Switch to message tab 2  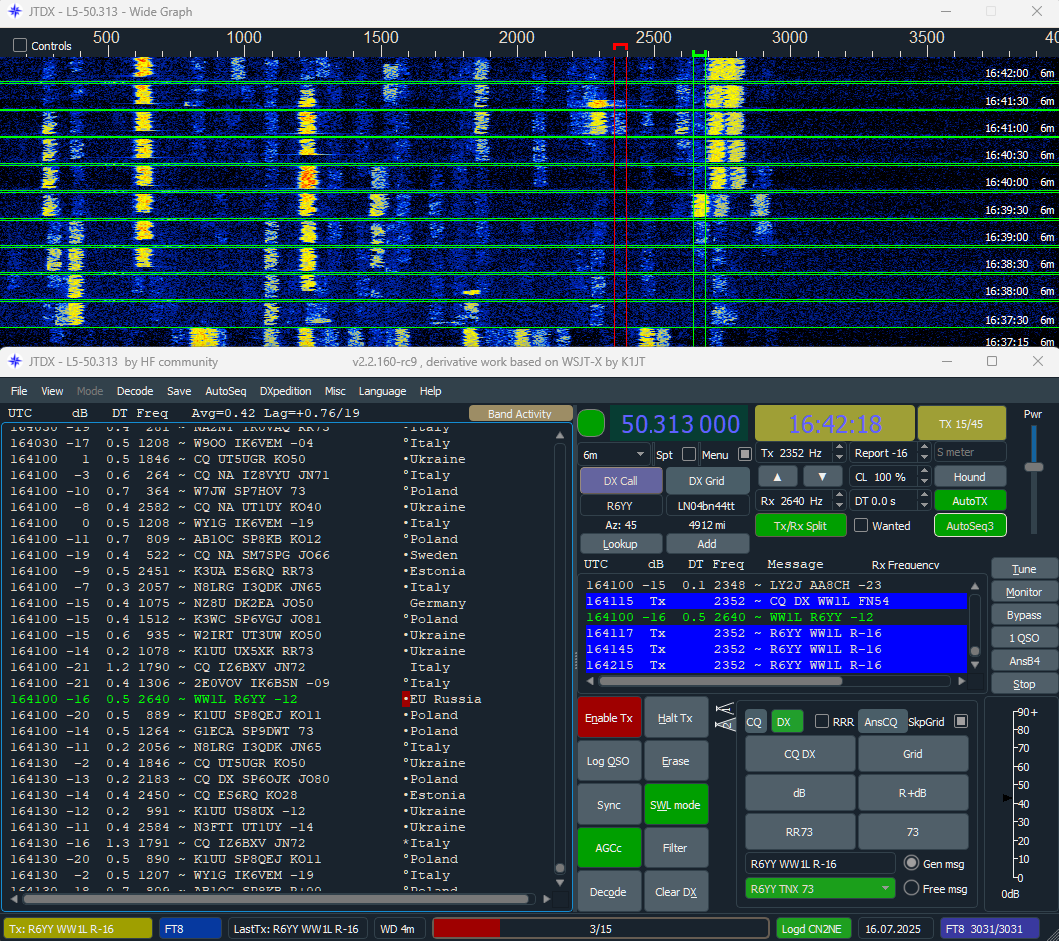point(724,724)
